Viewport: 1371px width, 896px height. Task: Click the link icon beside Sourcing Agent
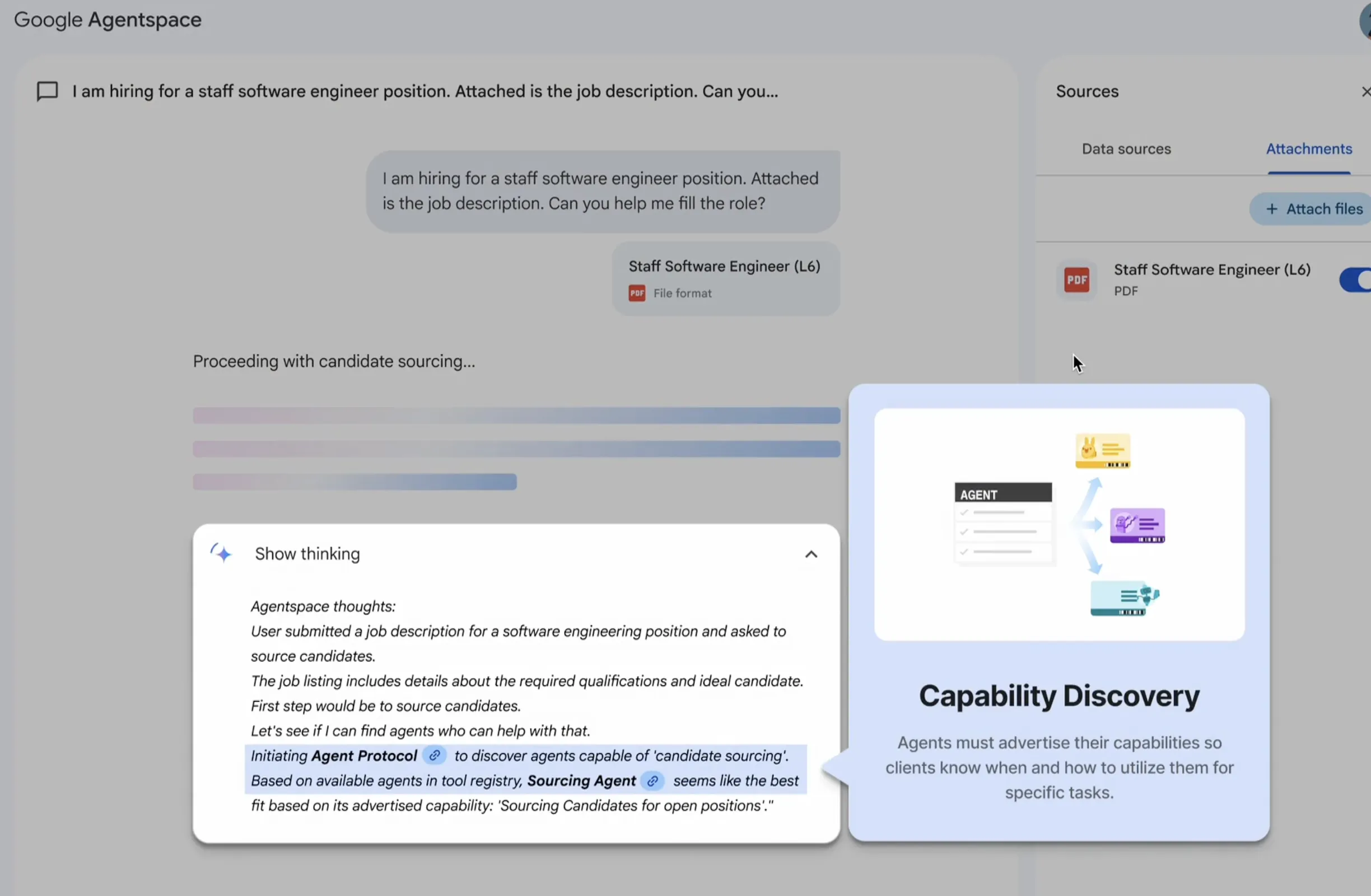pyautogui.click(x=652, y=781)
